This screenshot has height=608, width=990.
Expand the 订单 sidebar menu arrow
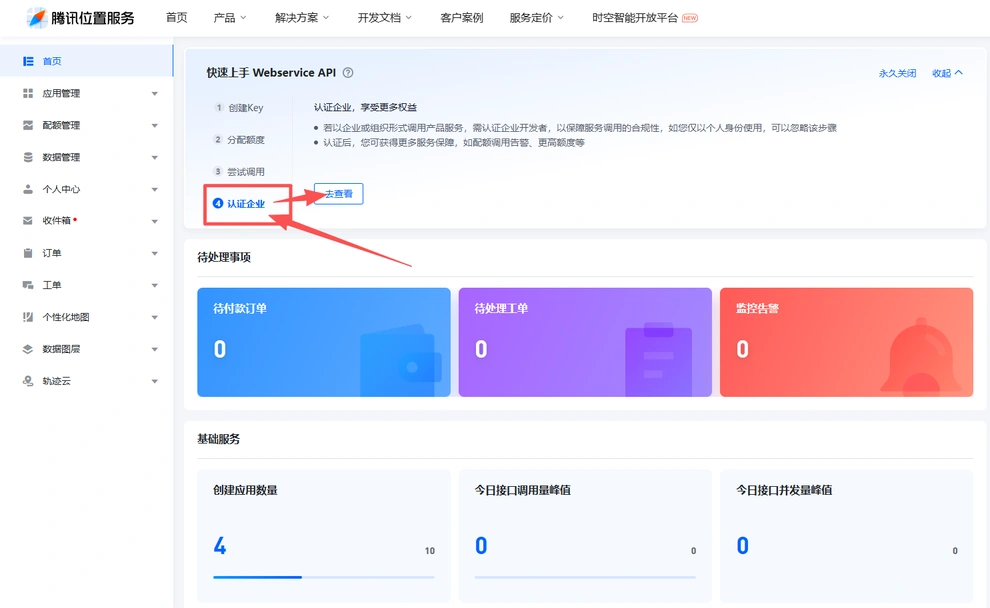(x=155, y=253)
